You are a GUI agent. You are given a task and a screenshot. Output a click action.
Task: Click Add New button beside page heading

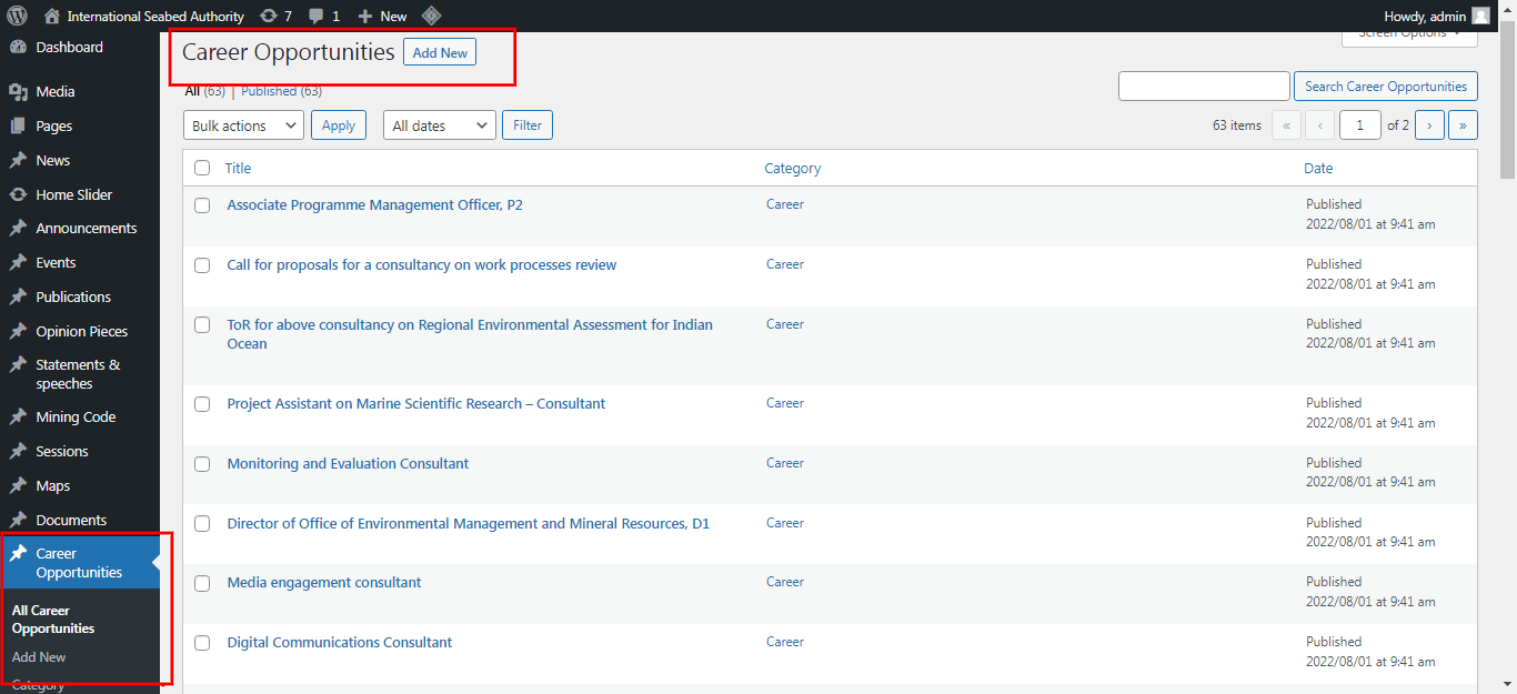(x=440, y=53)
